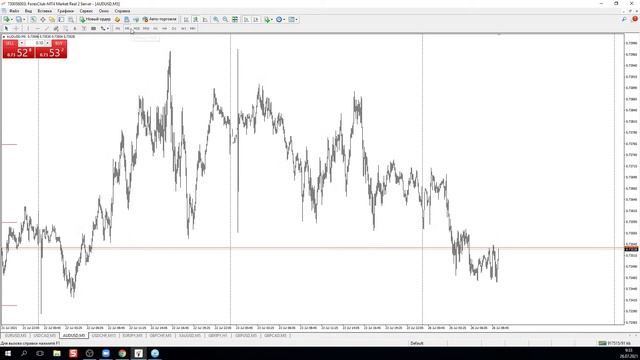Open the Strategy Tester icon

coord(71,19)
